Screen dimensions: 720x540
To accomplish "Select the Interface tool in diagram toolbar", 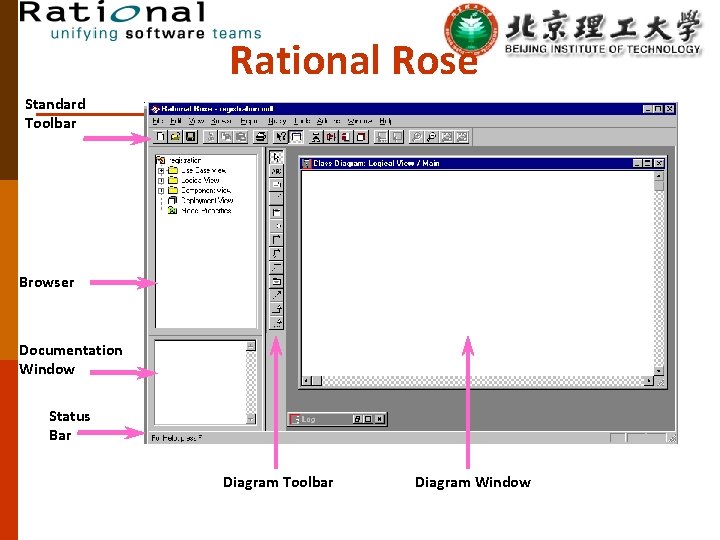I will (x=276, y=226).
